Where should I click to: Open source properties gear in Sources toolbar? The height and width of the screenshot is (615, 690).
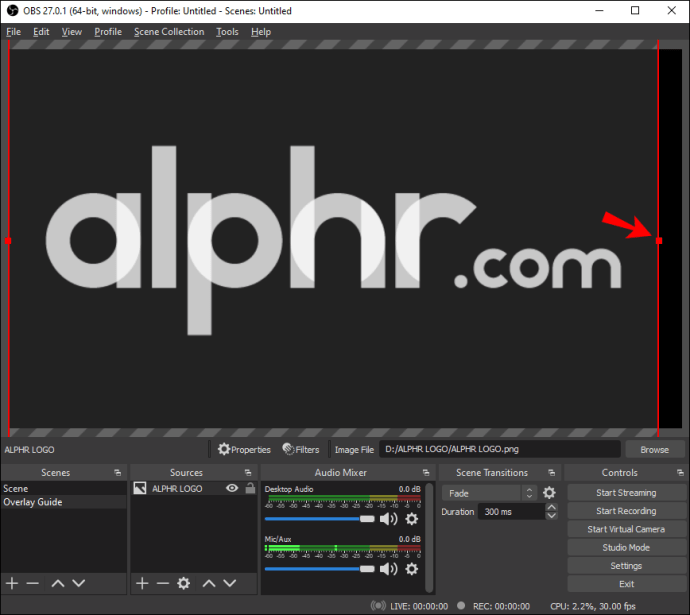(184, 583)
